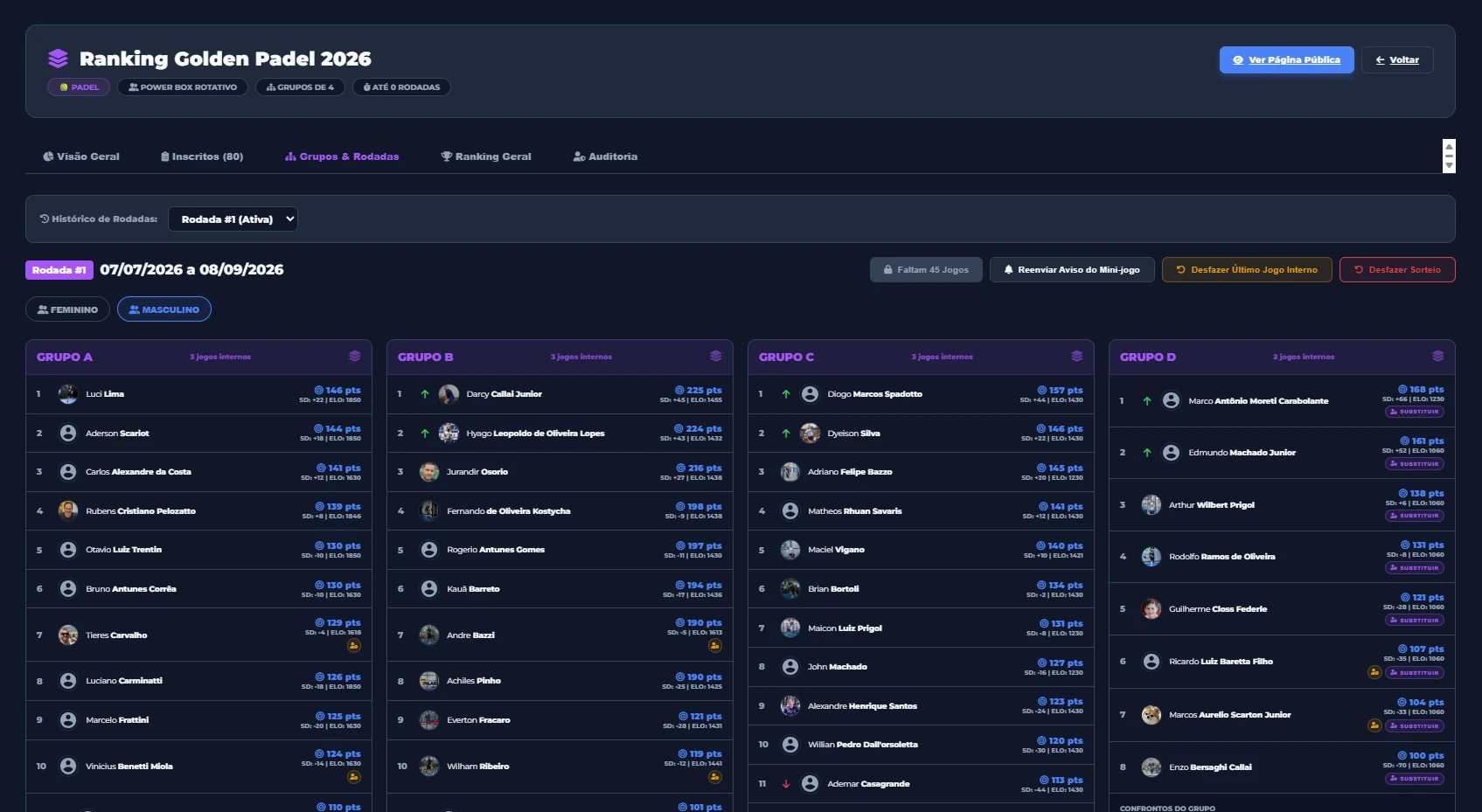This screenshot has height=812, width=1482.
Task: Click Dyeison Silva's avatar image
Action: pos(810,433)
